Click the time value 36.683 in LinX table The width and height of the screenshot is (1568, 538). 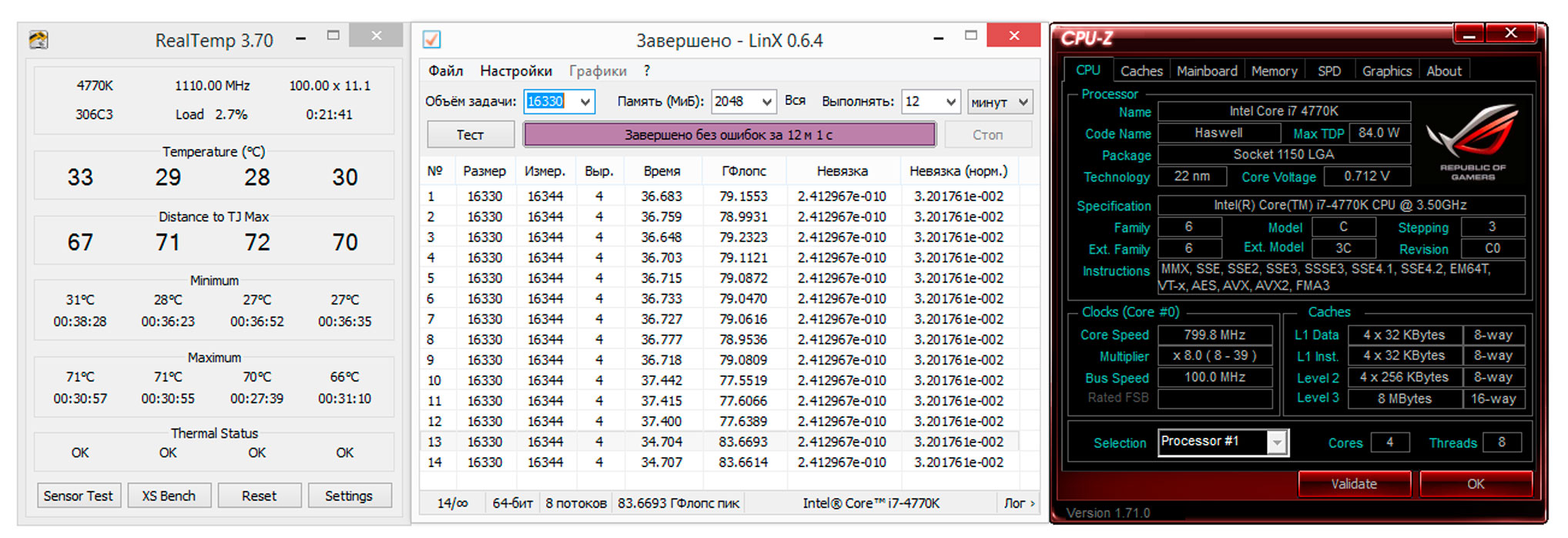click(x=662, y=197)
